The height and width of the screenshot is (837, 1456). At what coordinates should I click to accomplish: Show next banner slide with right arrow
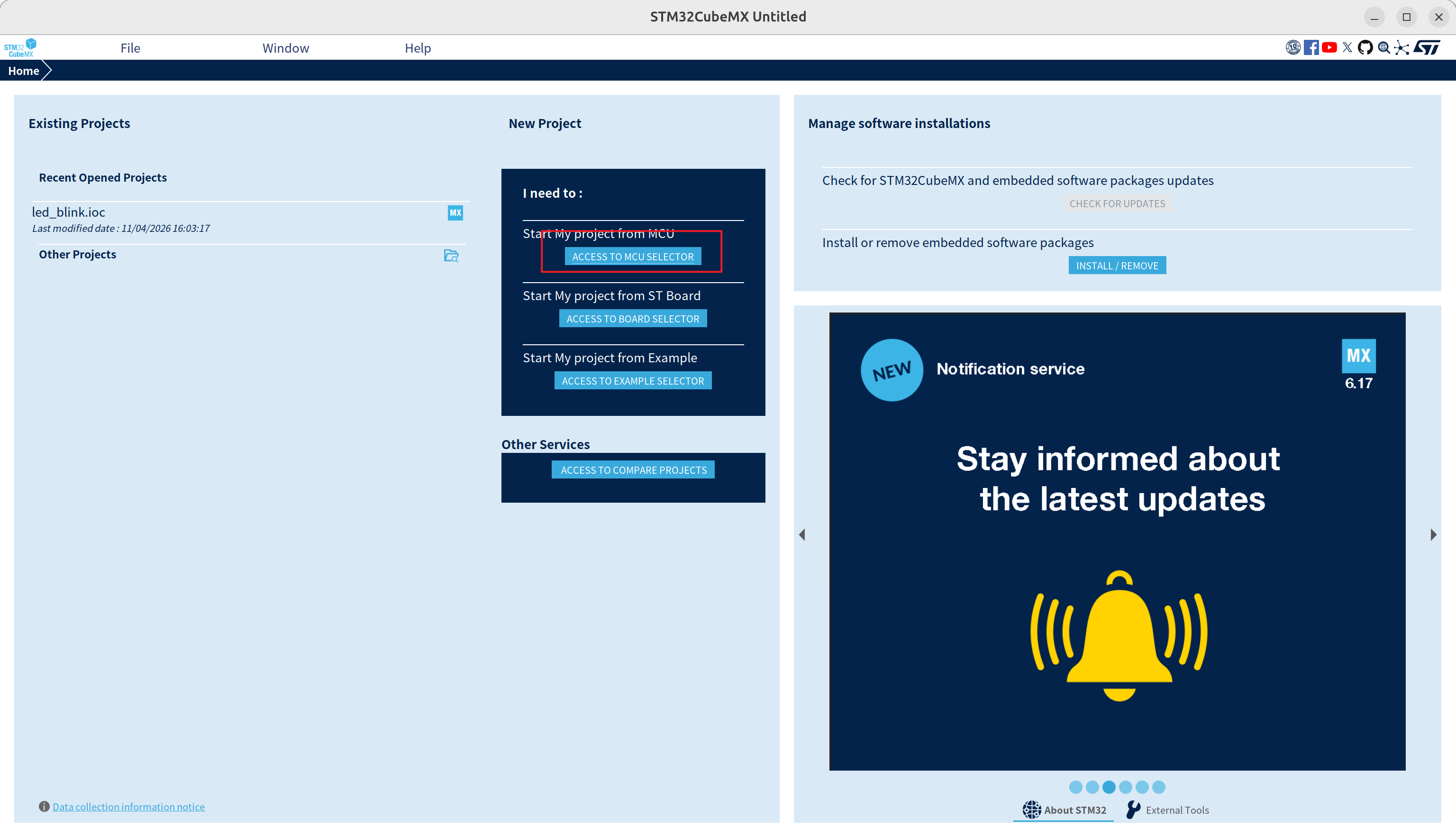point(1433,534)
